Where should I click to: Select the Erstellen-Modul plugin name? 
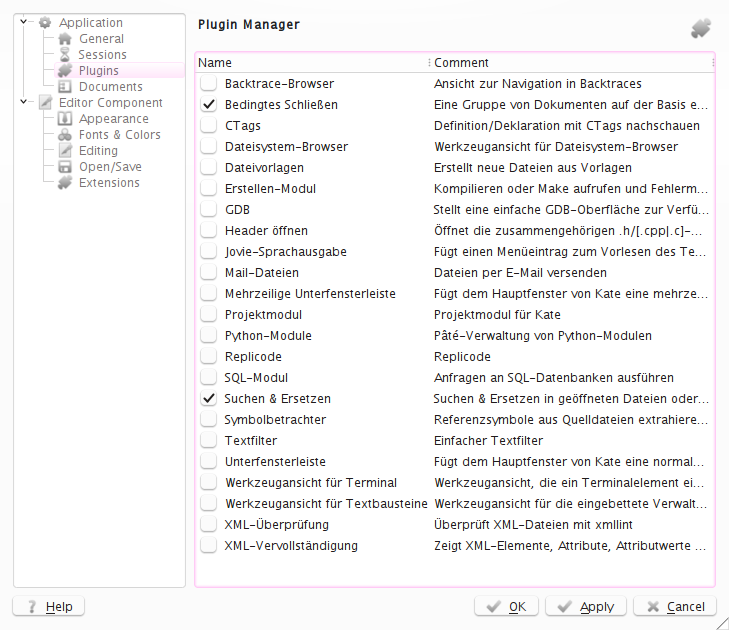(x=270, y=189)
